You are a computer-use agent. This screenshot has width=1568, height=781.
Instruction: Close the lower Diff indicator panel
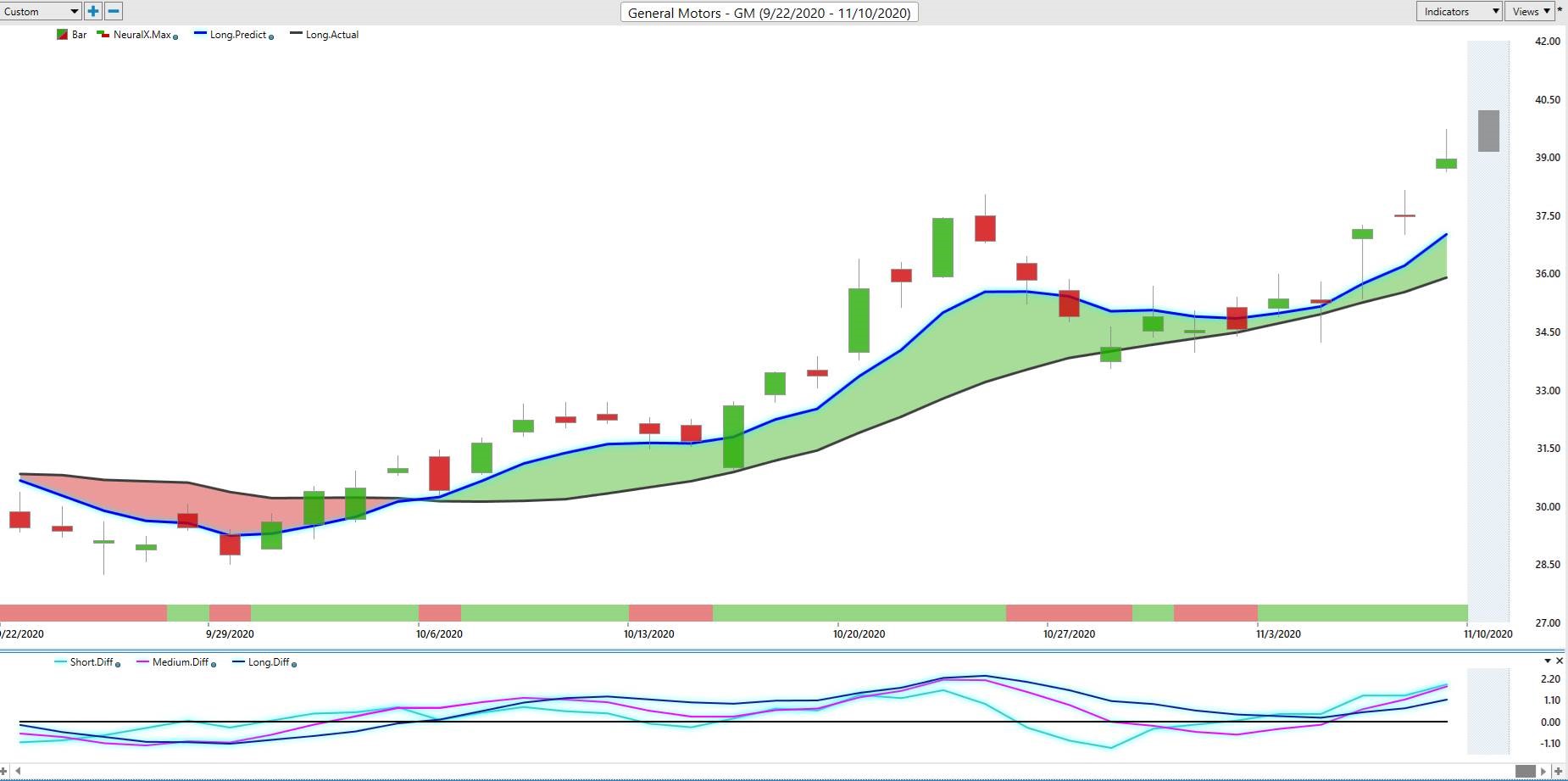pos(1560,661)
